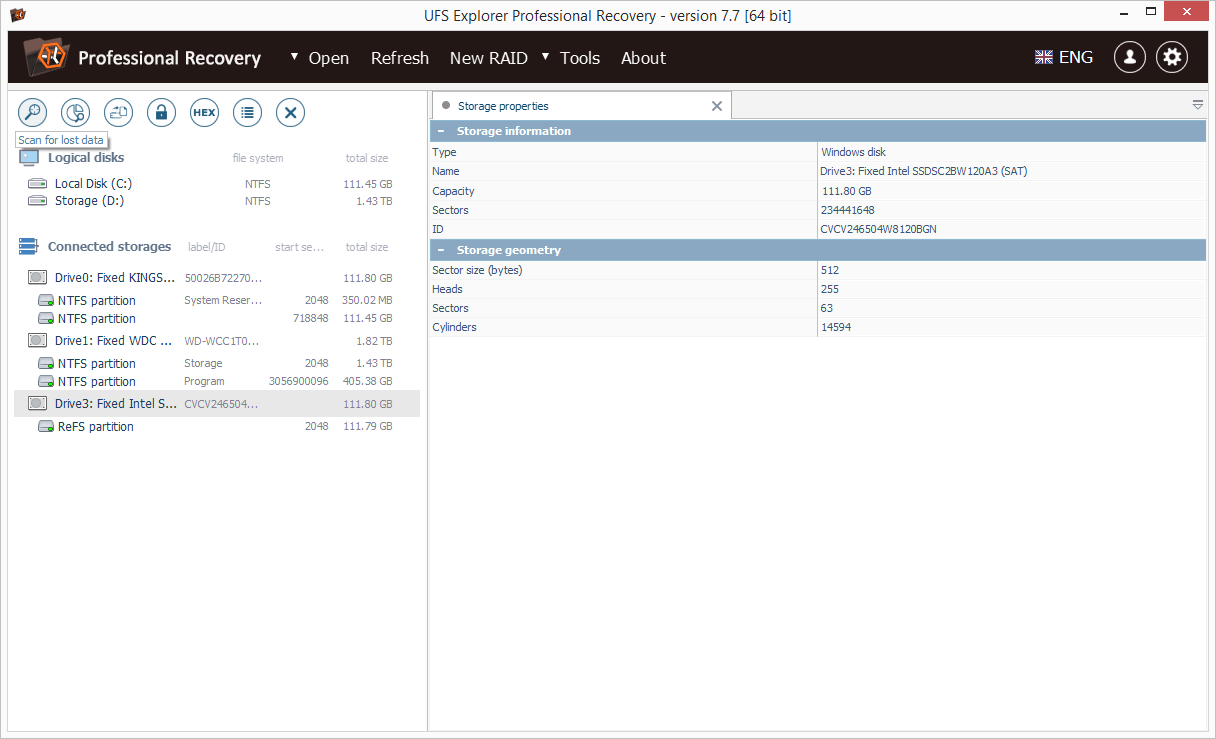This screenshot has width=1216, height=739.
Task: Select Drive0: Fixed KINGS... entry
Action: 115,278
